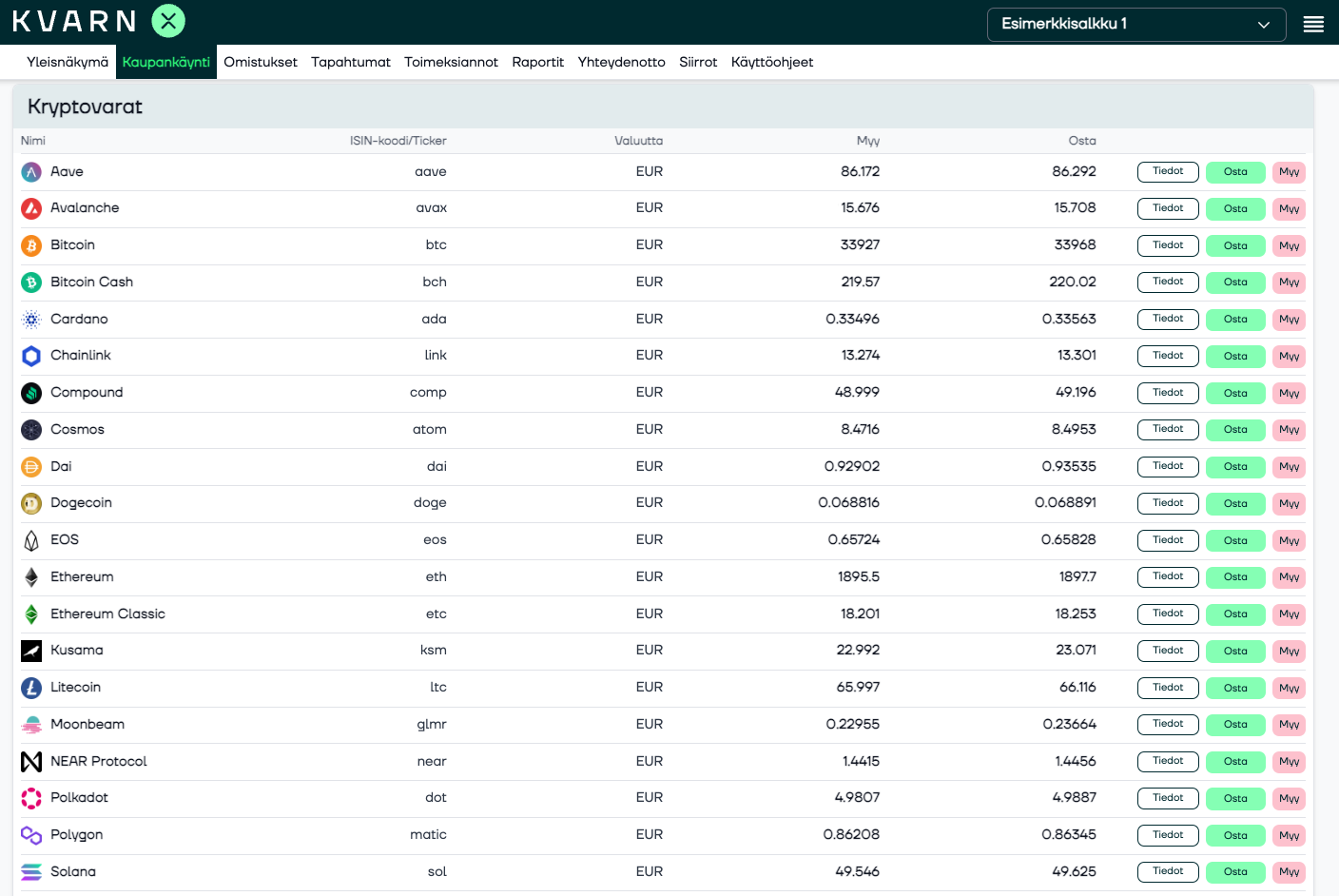Screen dimensions: 1339x896
Task: Click the Ethereum Classic coin icon
Action: (x=31, y=614)
